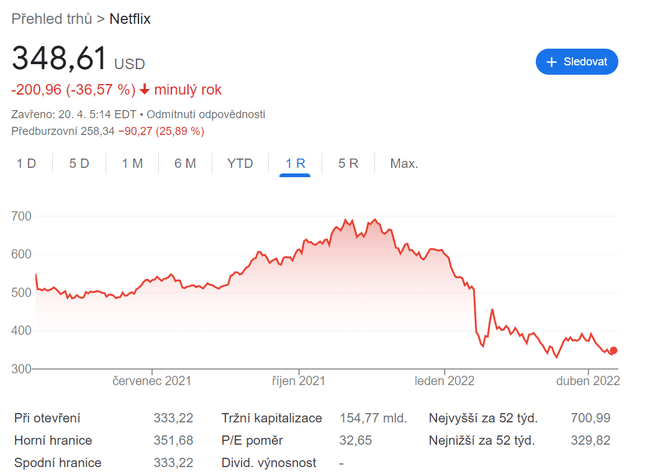Click the P/E poměr label

[252, 440]
